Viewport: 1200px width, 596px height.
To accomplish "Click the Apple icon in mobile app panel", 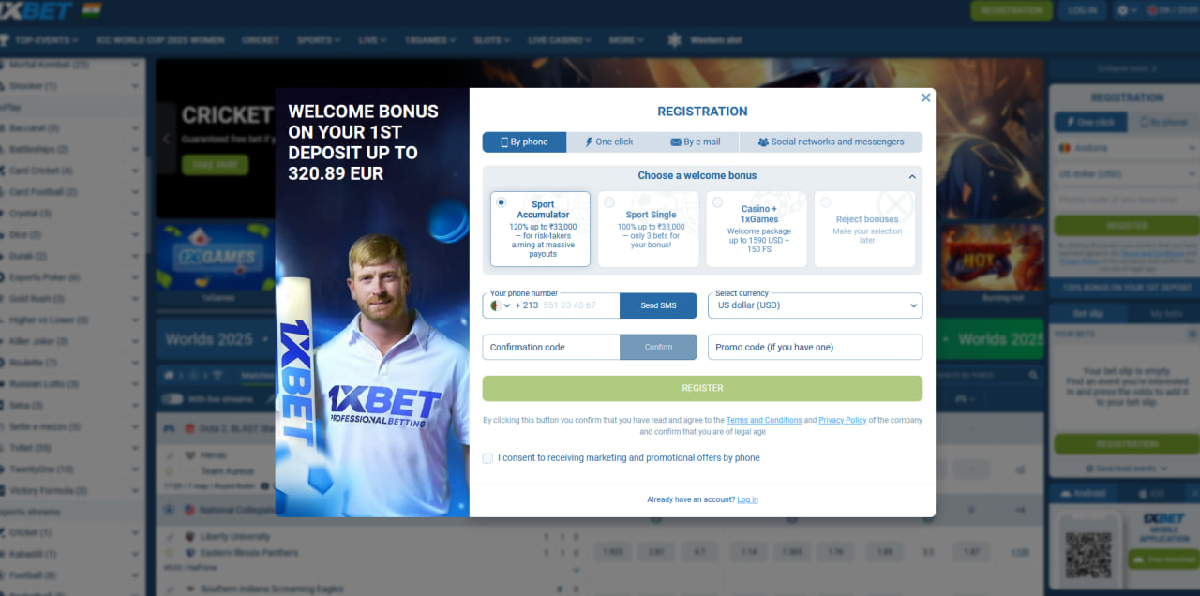I will tap(1143, 493).
